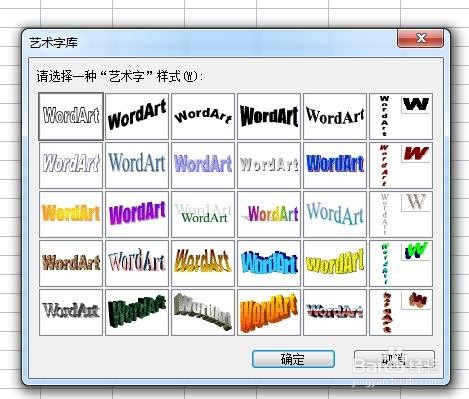Select the lavender purple WordArt style
The width and height of the screenshot is (469, 399).
[x=203, y=165]
